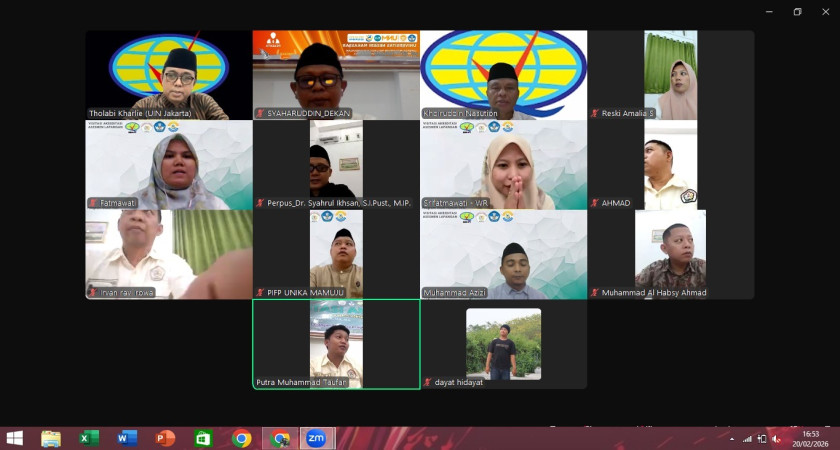Click Putra Muhammad Taufan's highlighted video
Screen dimensions: 840x450
pos(336,344)
